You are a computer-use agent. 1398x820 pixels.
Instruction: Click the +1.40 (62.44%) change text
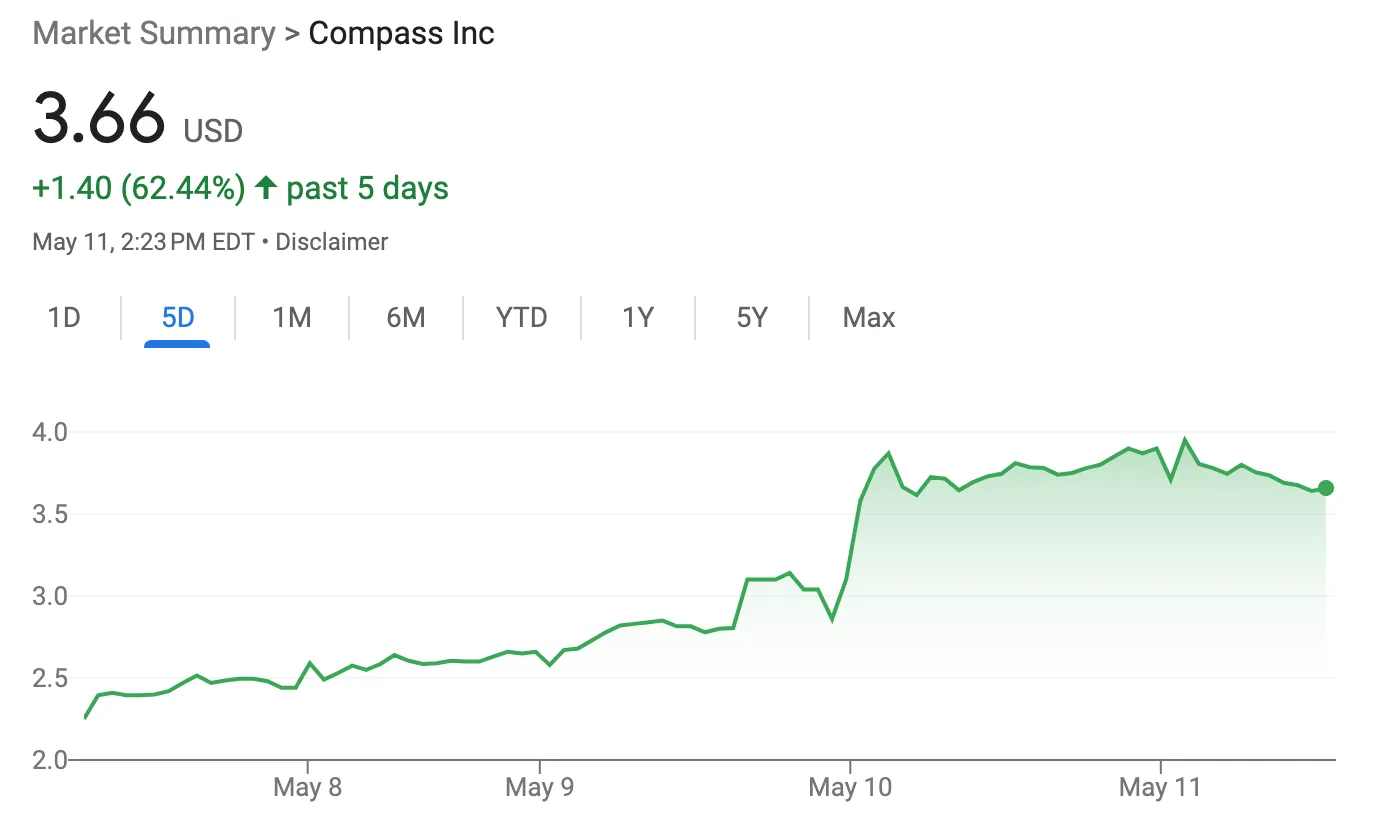(139, 188)
